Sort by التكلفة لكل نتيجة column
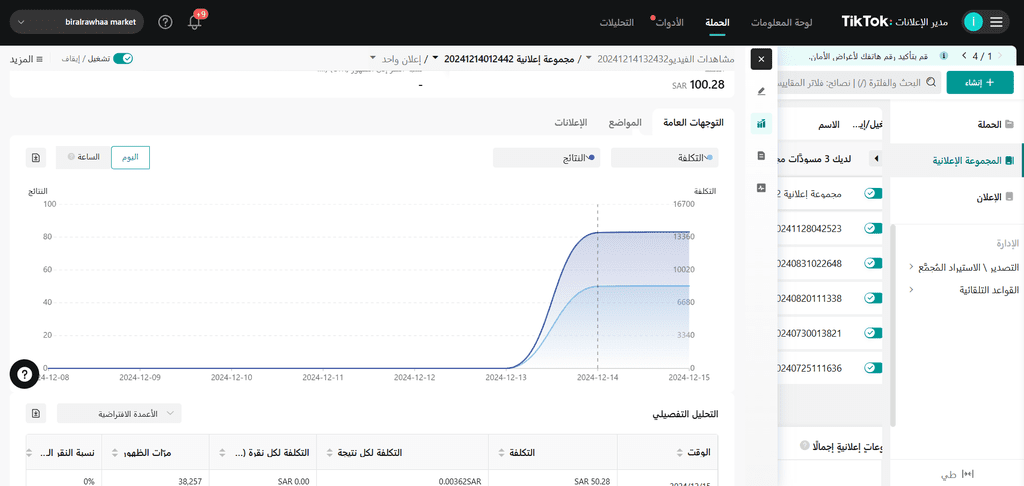Viewport: 1024px width, 486px height. tap(329, 452)
